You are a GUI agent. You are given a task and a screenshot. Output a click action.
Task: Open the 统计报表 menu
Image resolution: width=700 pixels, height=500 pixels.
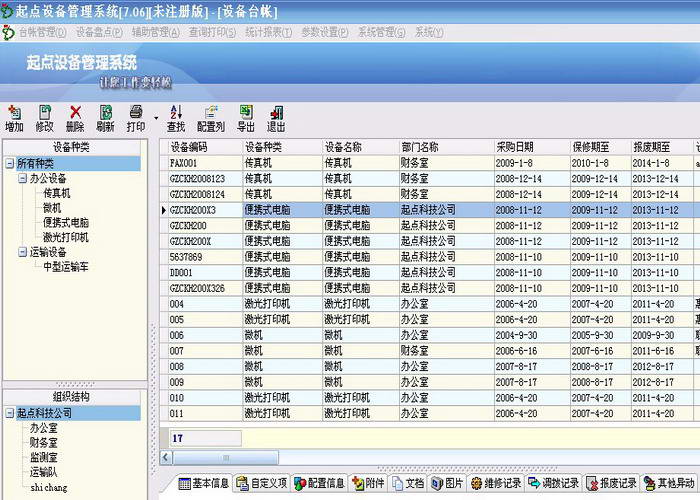[269, 32]
